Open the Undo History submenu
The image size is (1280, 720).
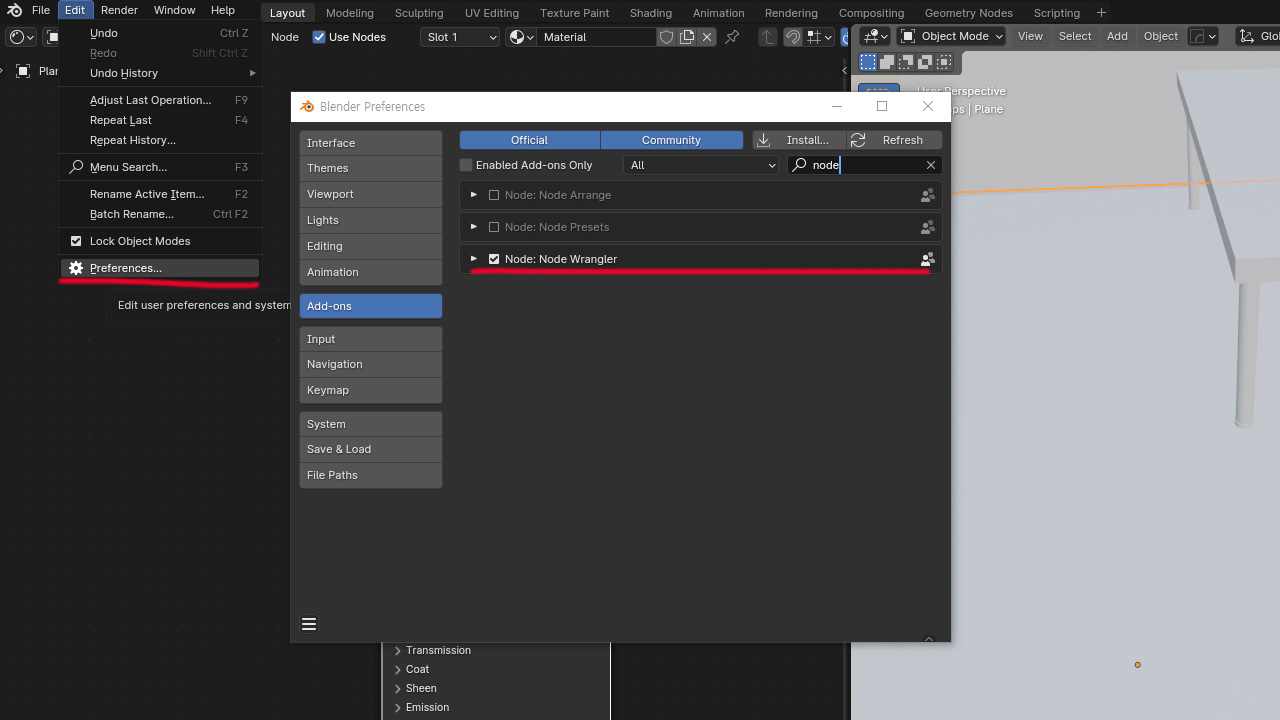coord(160,73)
